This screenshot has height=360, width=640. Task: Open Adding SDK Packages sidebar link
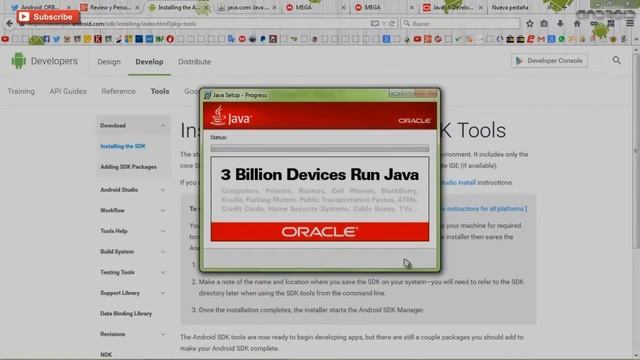pyautogui.click(x=129, y=167)
